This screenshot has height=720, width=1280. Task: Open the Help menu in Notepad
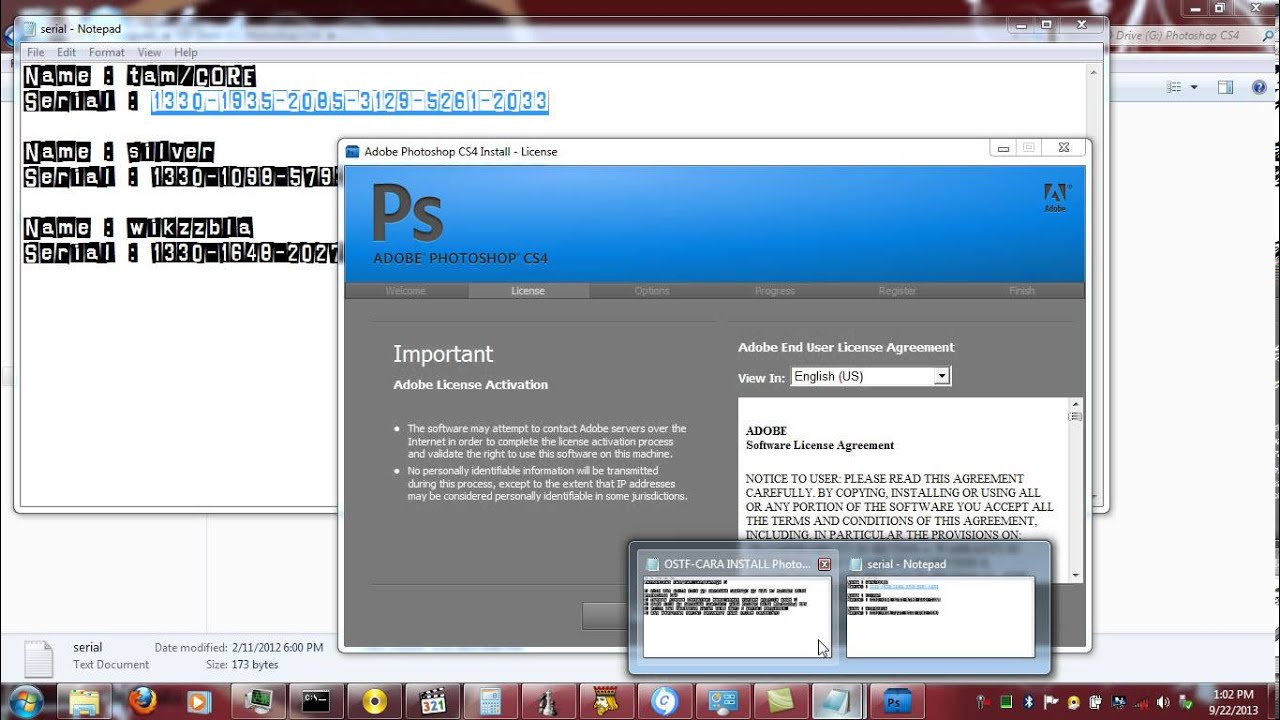[186, 52]
